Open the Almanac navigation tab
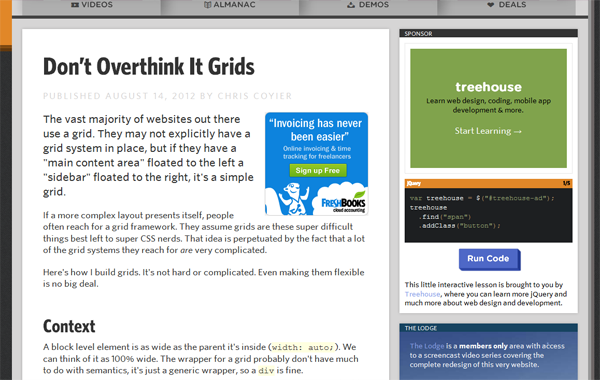The image size is (600, 380). (230, 5)
